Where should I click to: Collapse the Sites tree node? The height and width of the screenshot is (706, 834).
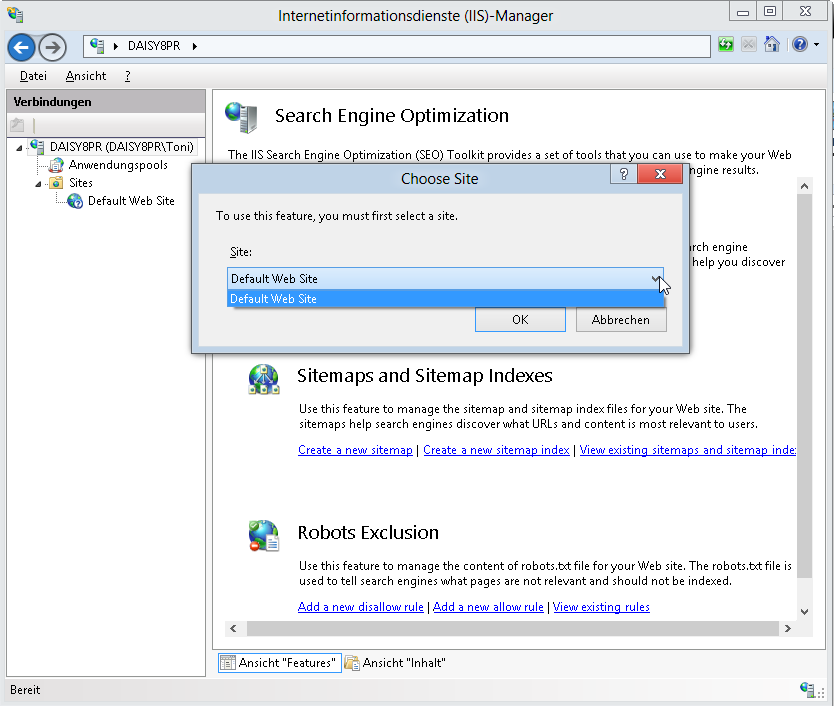tap(39, 184)
